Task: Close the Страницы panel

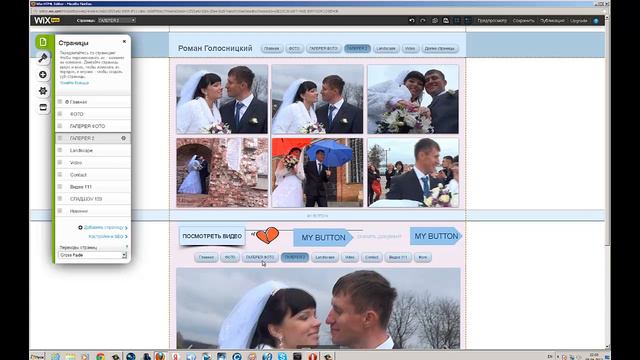Action: [124, 42]
